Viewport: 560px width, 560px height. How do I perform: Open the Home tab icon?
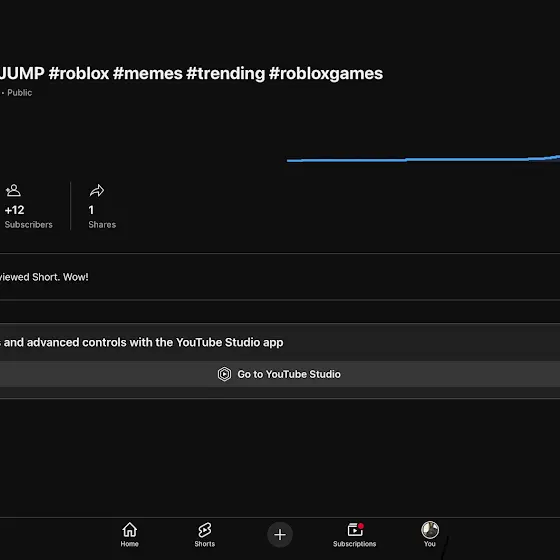point(130,530)
